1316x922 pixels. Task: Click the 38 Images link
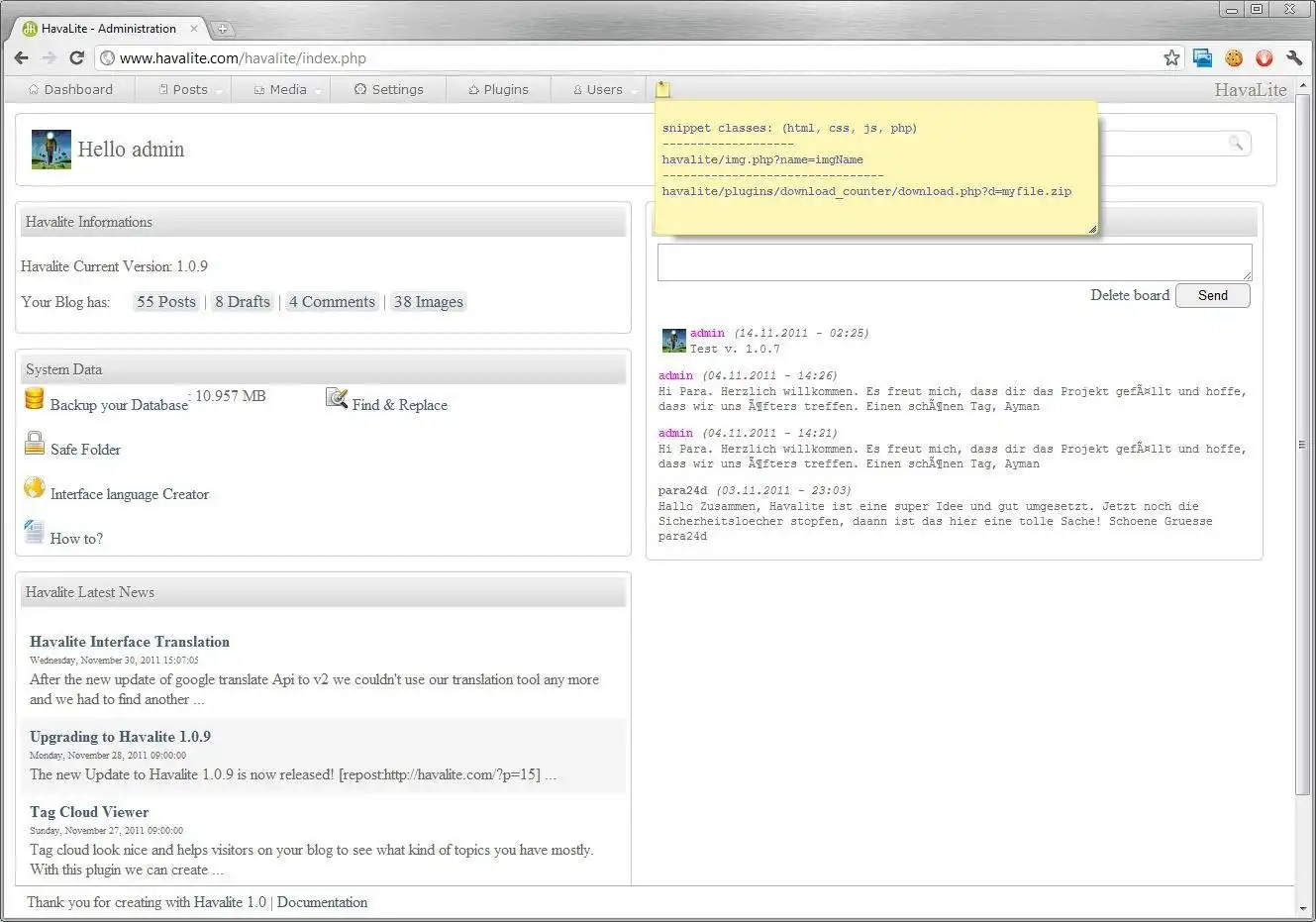(428, 302)
